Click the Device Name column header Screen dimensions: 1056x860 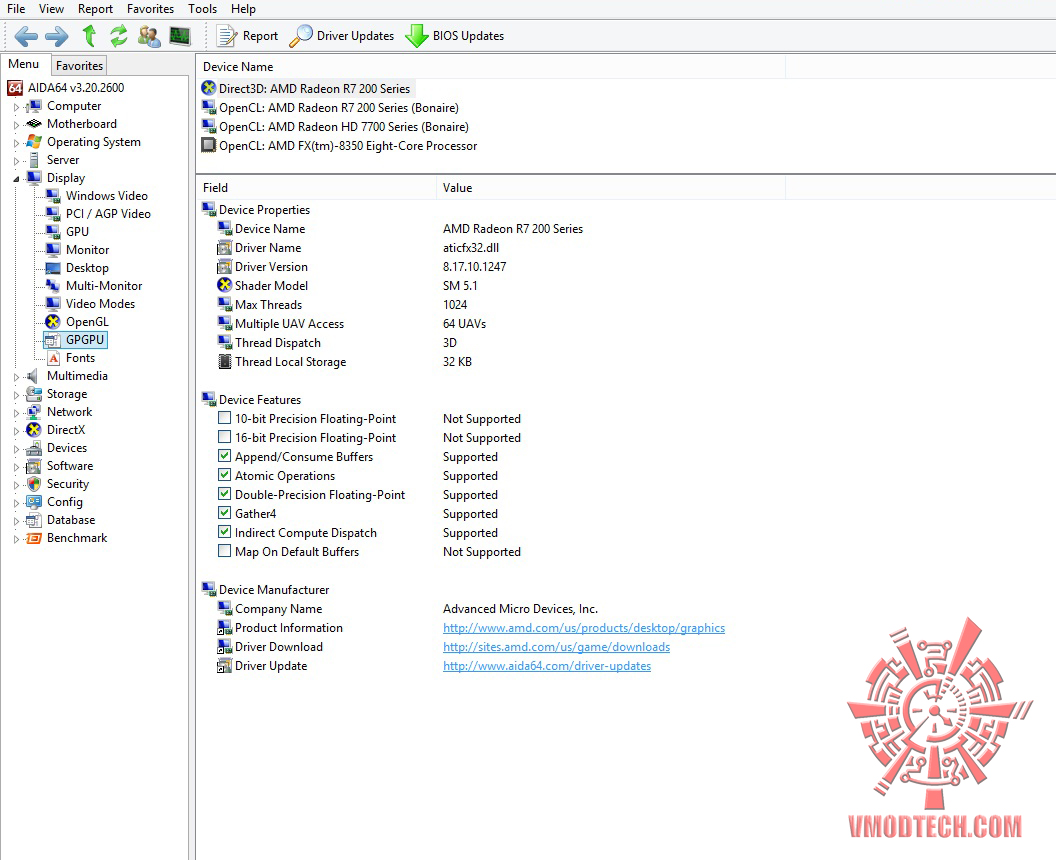(x=491, y=67)
